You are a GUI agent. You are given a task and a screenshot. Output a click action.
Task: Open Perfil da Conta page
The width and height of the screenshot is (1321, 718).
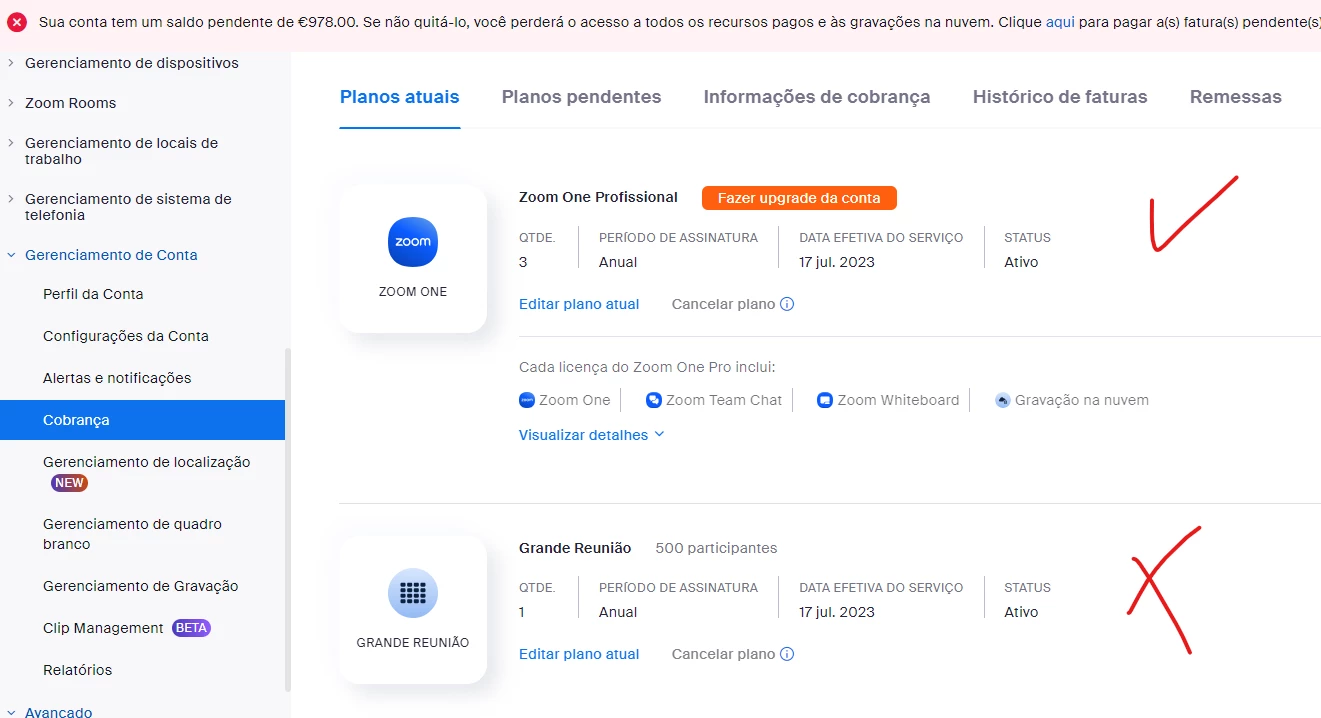coord(93,294)
